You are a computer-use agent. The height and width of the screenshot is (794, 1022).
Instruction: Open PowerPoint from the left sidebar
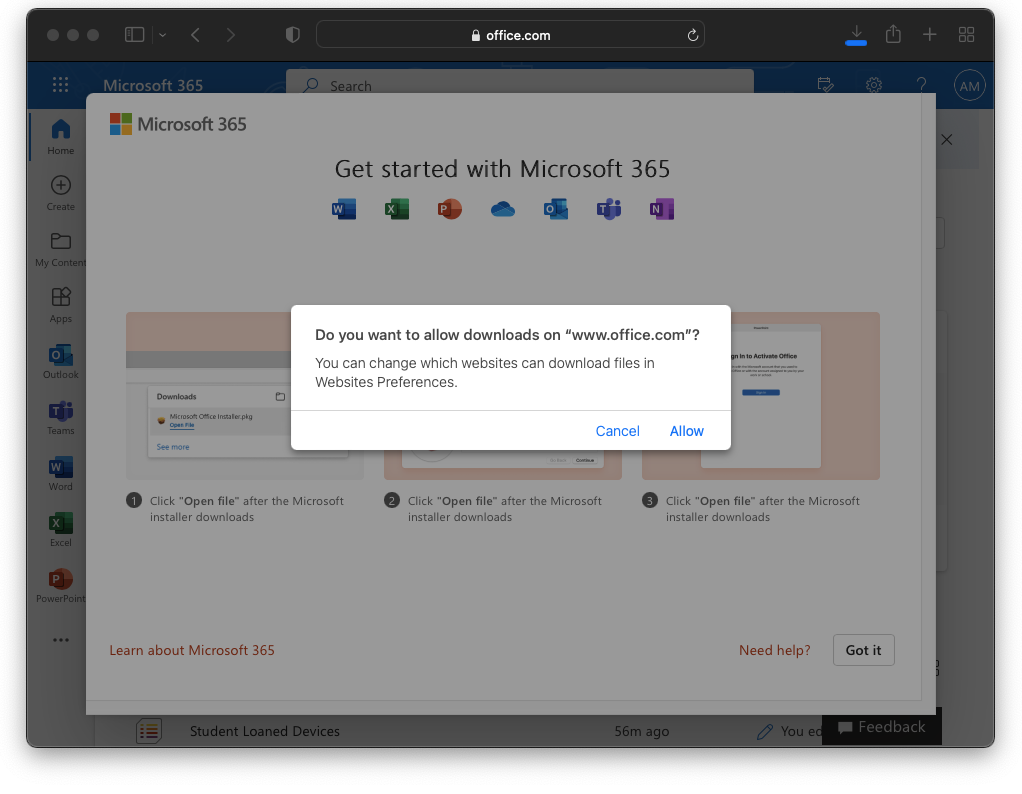pyautogui.click(x=60, y=580)
